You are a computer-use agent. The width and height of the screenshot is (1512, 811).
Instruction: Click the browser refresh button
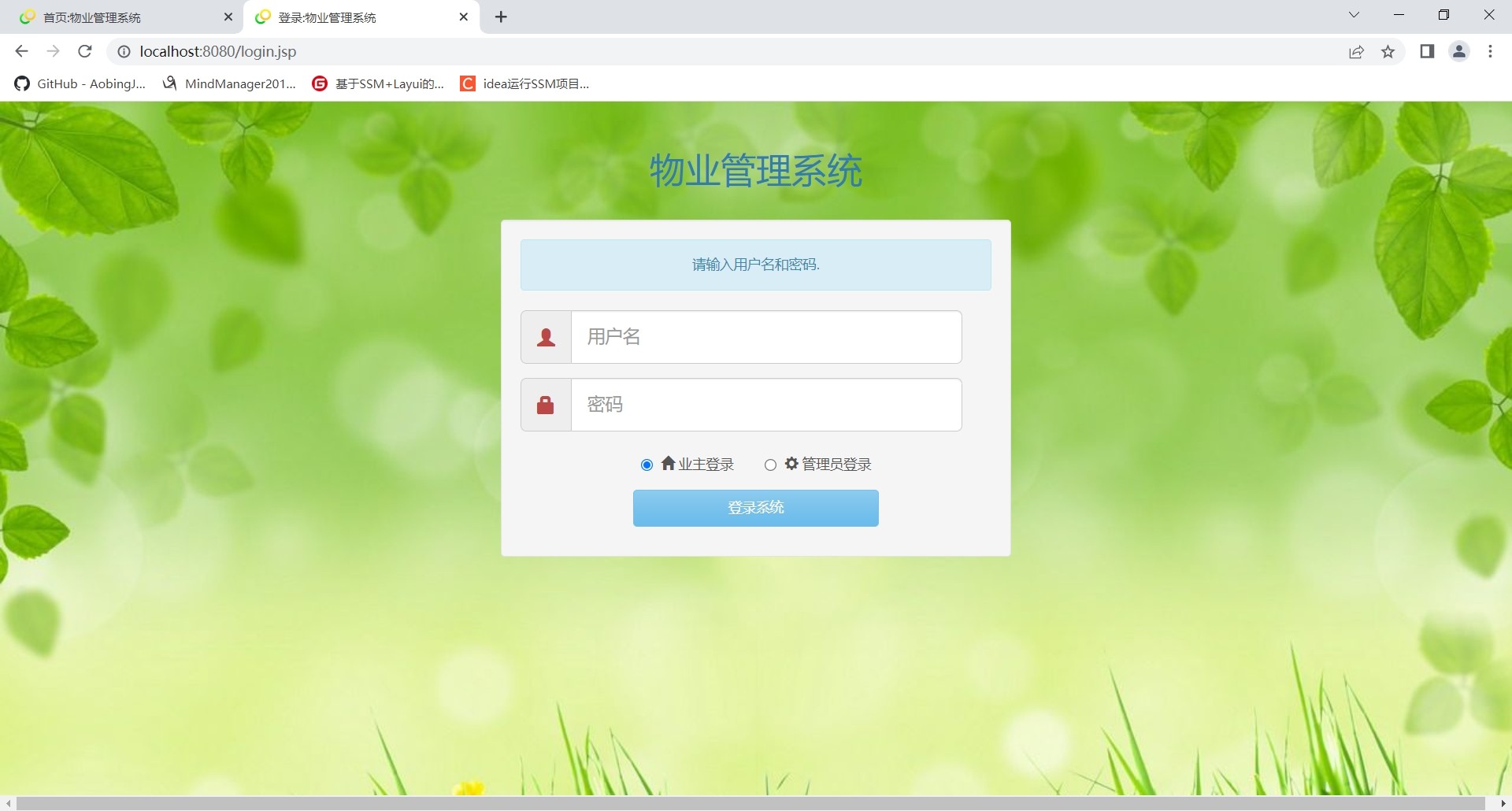[x=84, y=51]
